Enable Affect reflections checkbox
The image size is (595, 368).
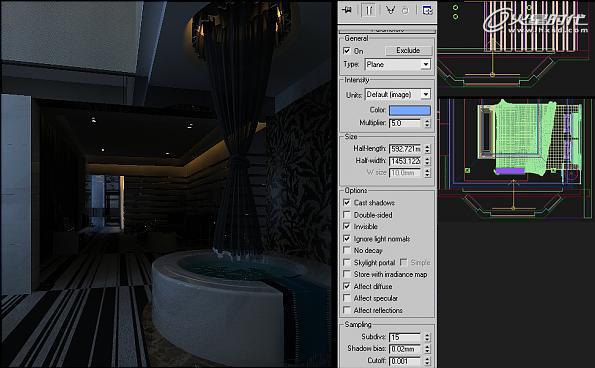click(347, 310)
